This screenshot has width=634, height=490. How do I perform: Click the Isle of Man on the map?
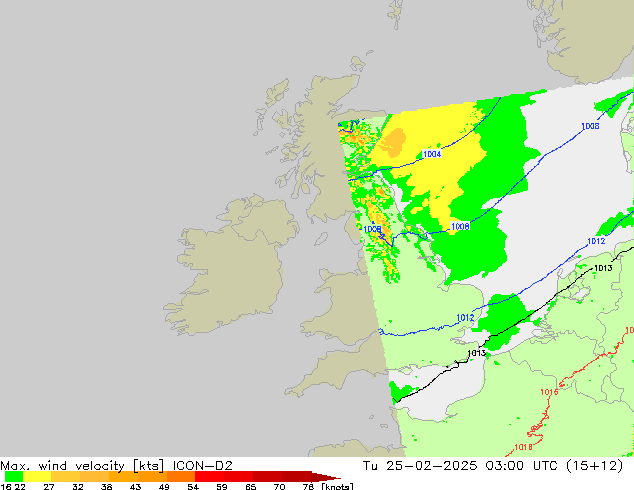coord(321,239)
